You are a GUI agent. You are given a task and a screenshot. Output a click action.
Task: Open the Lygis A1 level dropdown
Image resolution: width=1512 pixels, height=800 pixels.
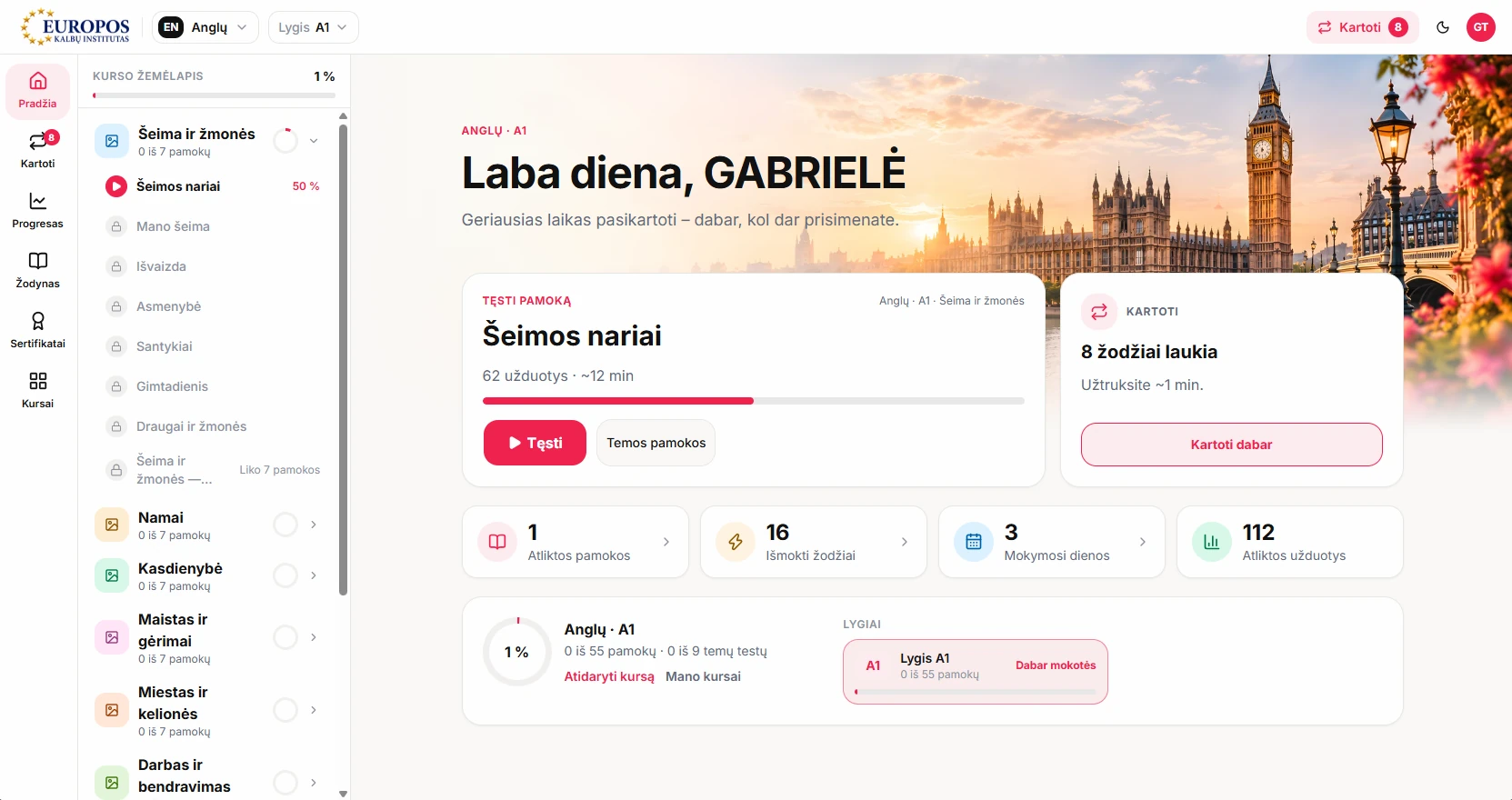click(313, 27)
